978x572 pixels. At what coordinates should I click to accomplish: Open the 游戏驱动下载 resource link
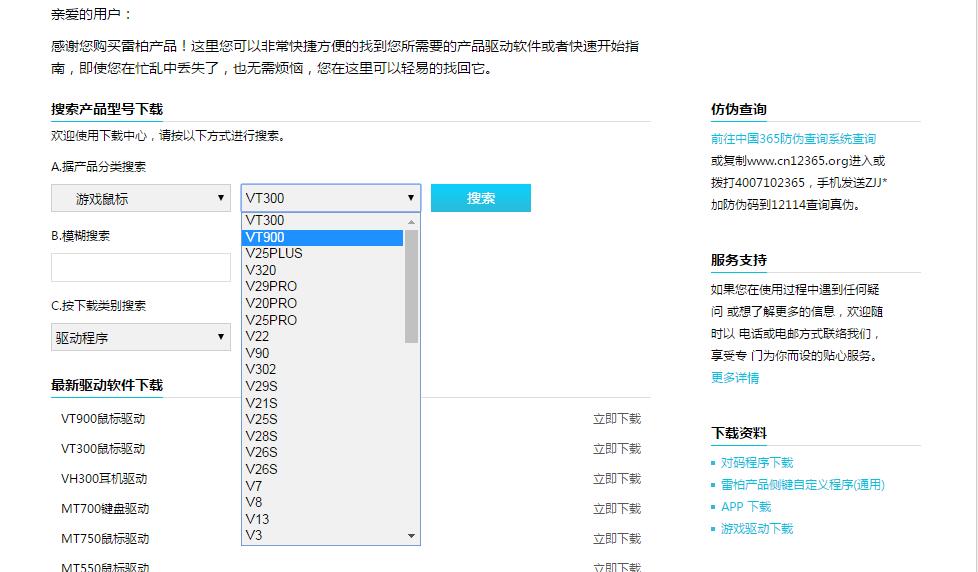(x=757, y=529)
